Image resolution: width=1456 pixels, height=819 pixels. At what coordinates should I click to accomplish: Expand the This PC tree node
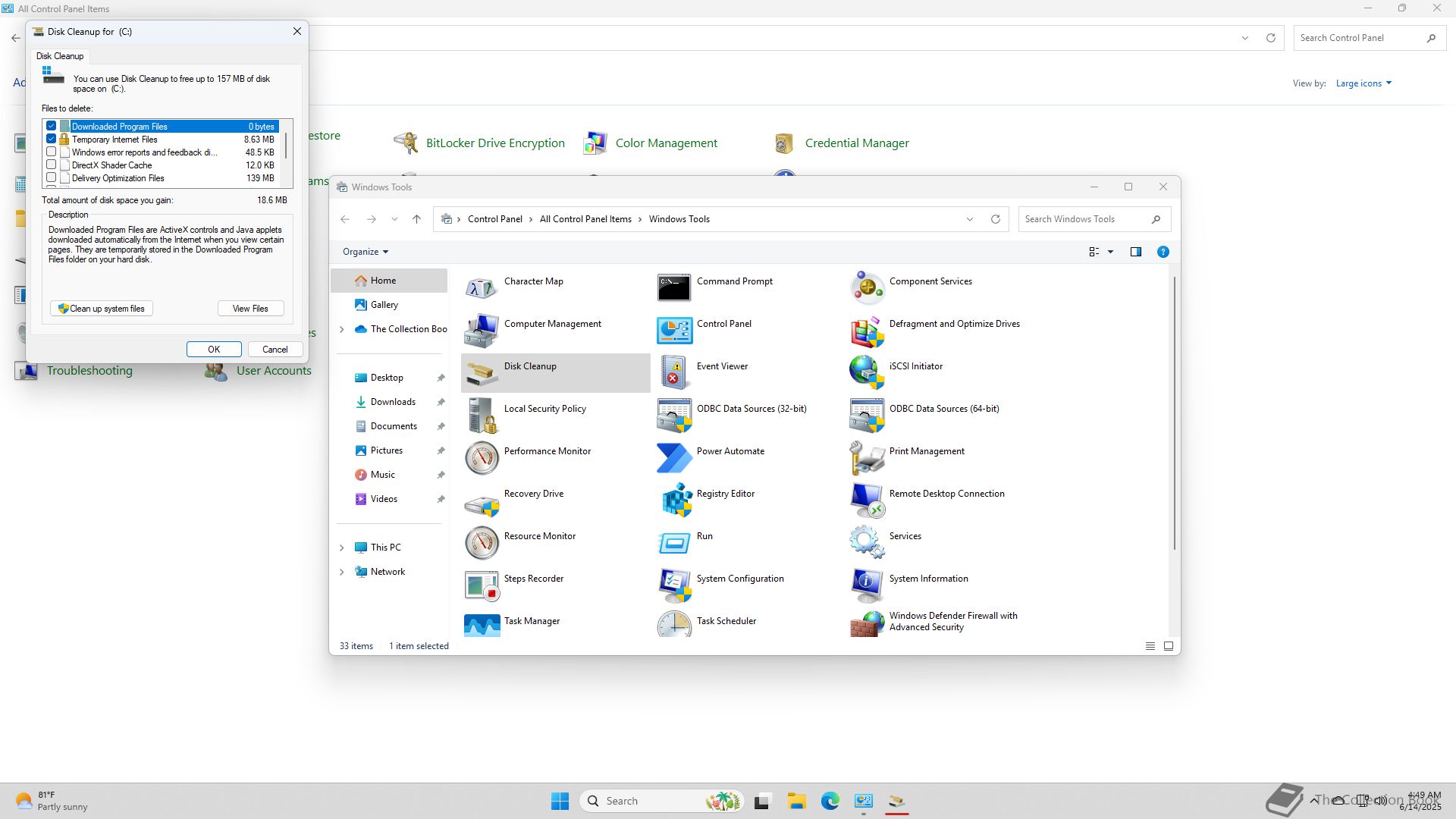tap(341, 548)
